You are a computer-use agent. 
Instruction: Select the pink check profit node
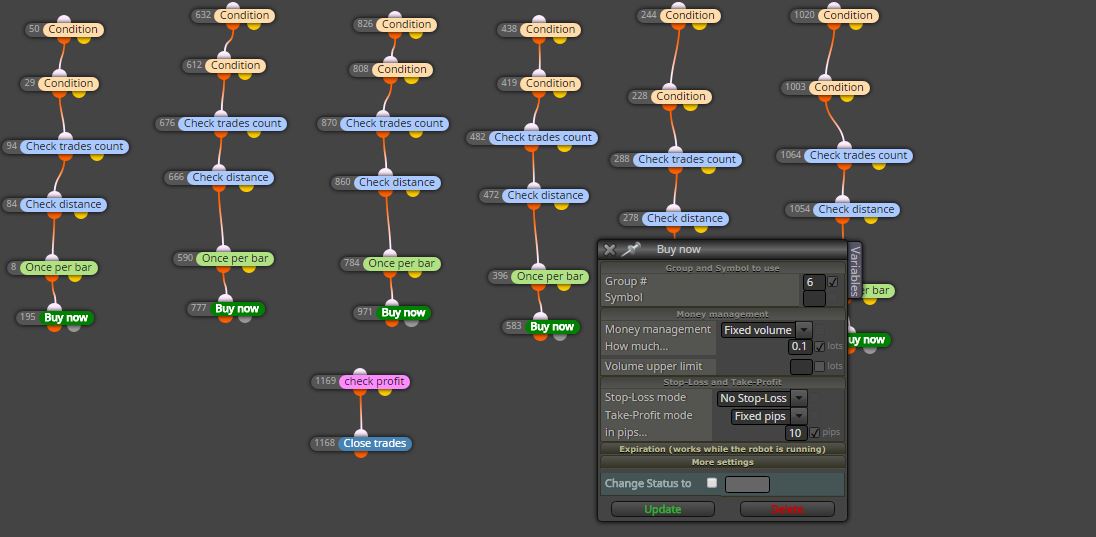coord(375,382)
